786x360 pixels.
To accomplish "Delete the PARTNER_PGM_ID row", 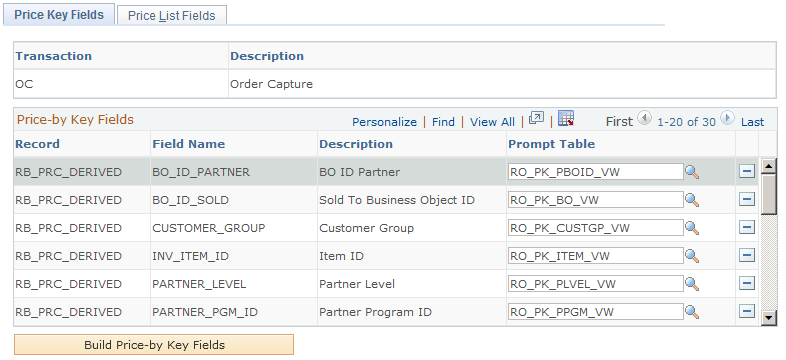I will tap(747, 312).
